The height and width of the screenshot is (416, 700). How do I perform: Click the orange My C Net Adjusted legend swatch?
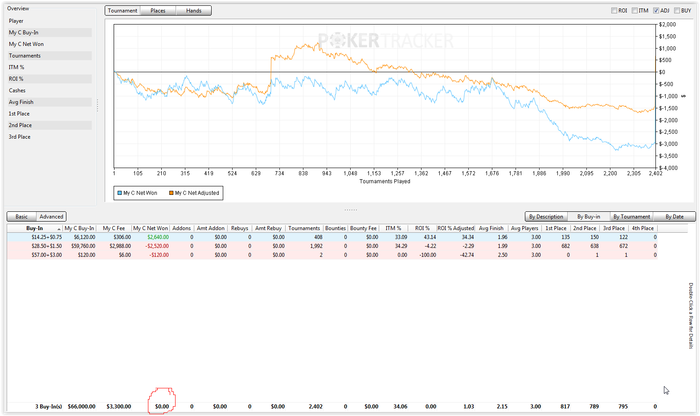tap(171, 193)
